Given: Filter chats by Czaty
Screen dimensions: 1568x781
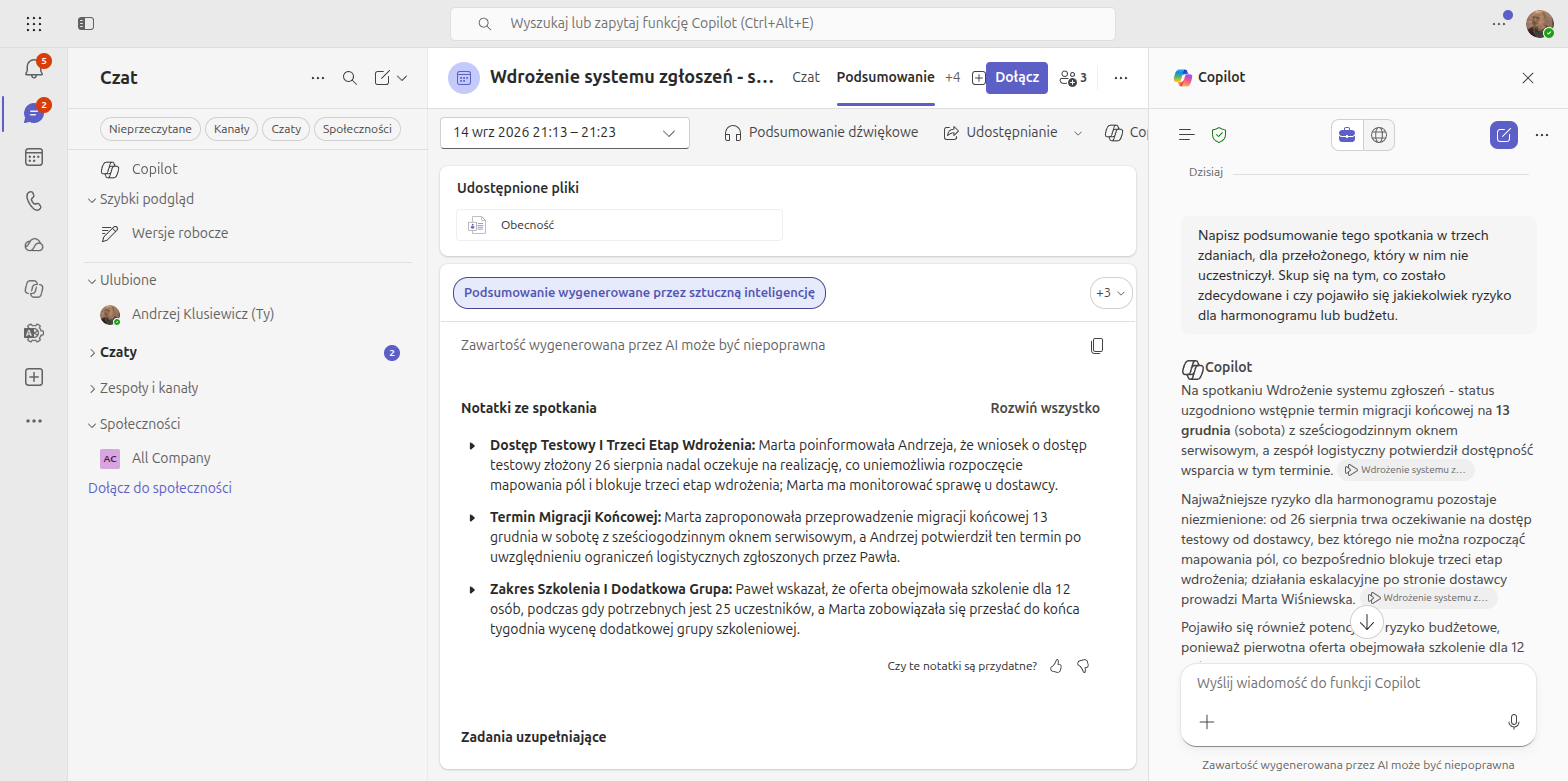Looking at the screenshot, I should point(286,129).
